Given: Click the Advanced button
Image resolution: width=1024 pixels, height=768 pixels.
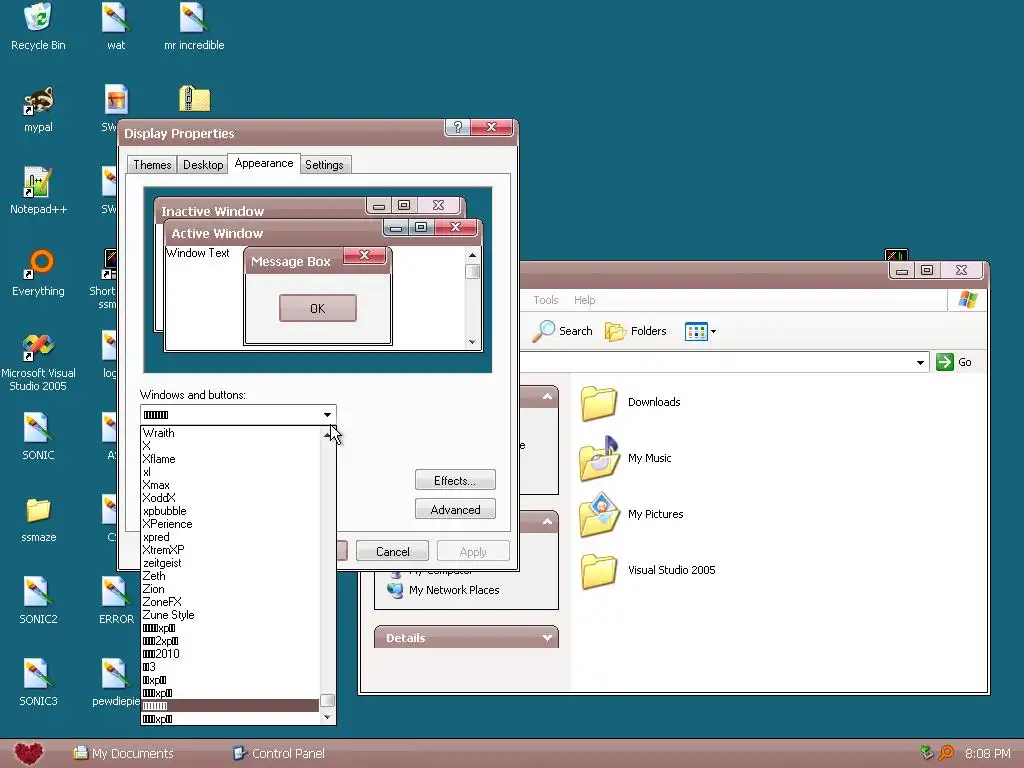Looking at the screenshot, I should coord(455,509).
